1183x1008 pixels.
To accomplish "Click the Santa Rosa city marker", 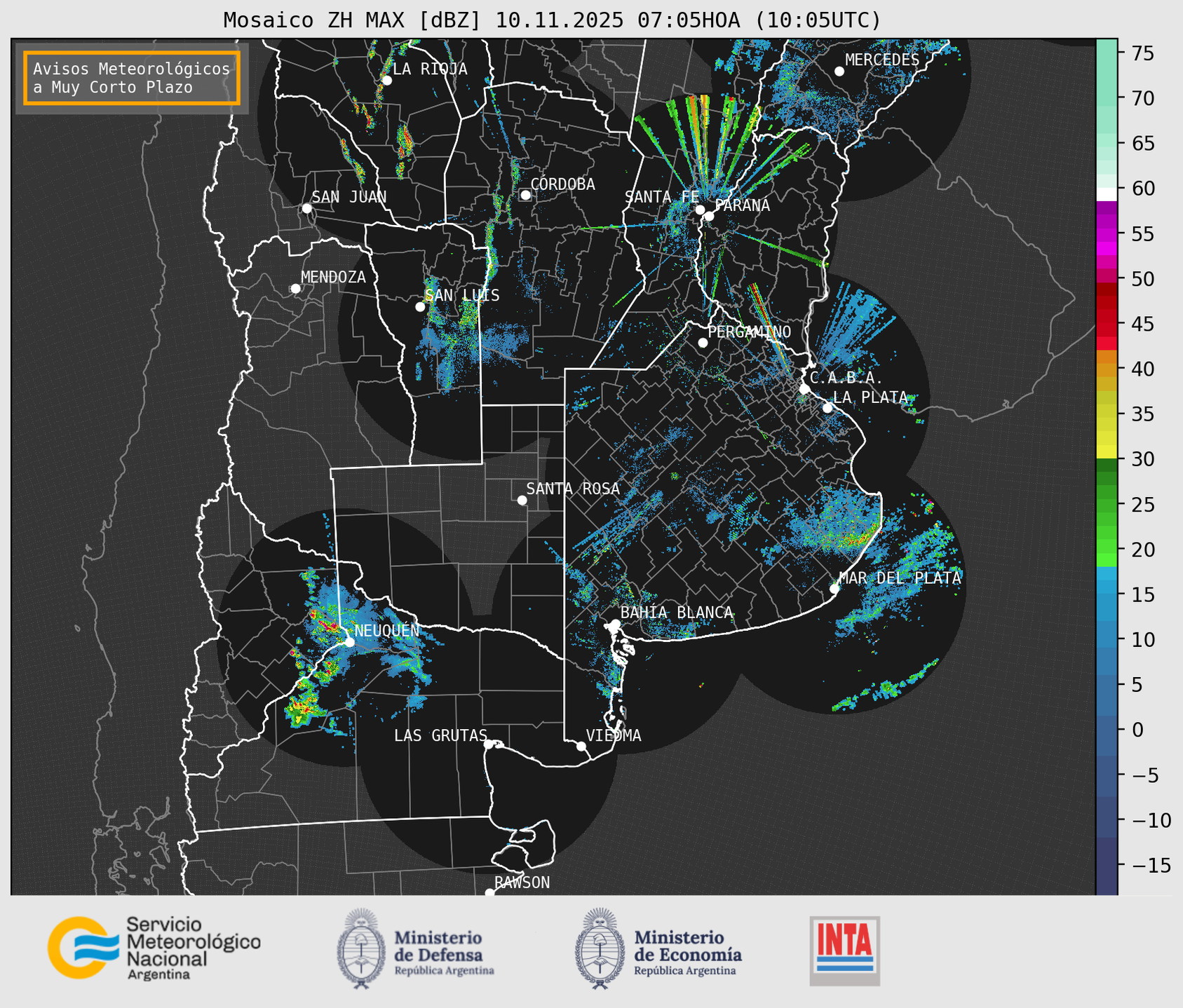I will coord(522,500).
